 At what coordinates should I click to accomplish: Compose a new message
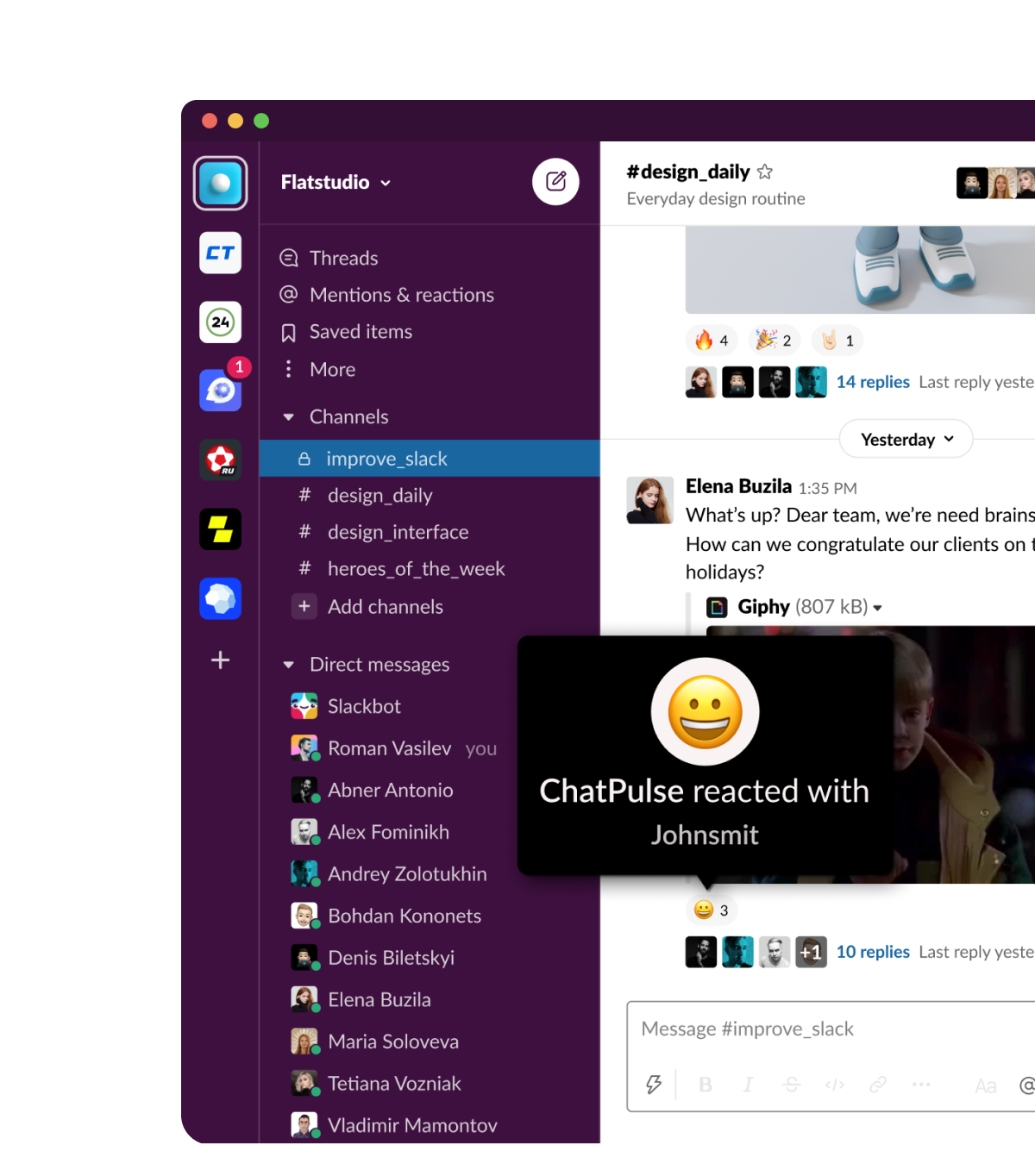pos(555,182)
